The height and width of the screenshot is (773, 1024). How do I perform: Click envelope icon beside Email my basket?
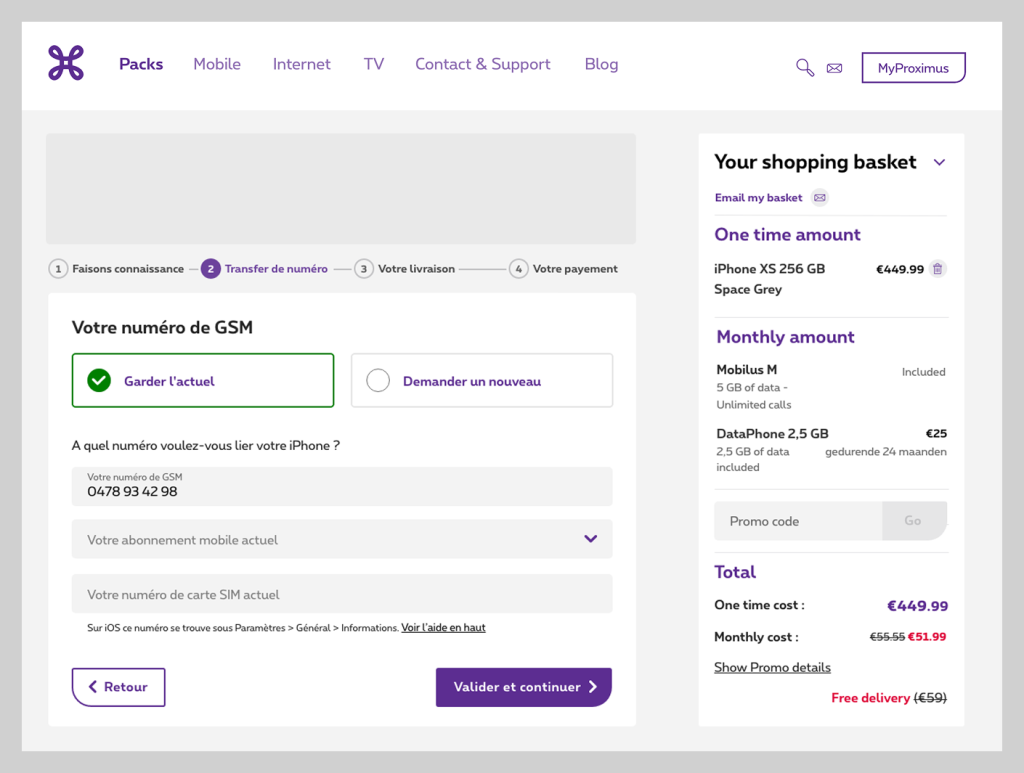pos(820,197)
